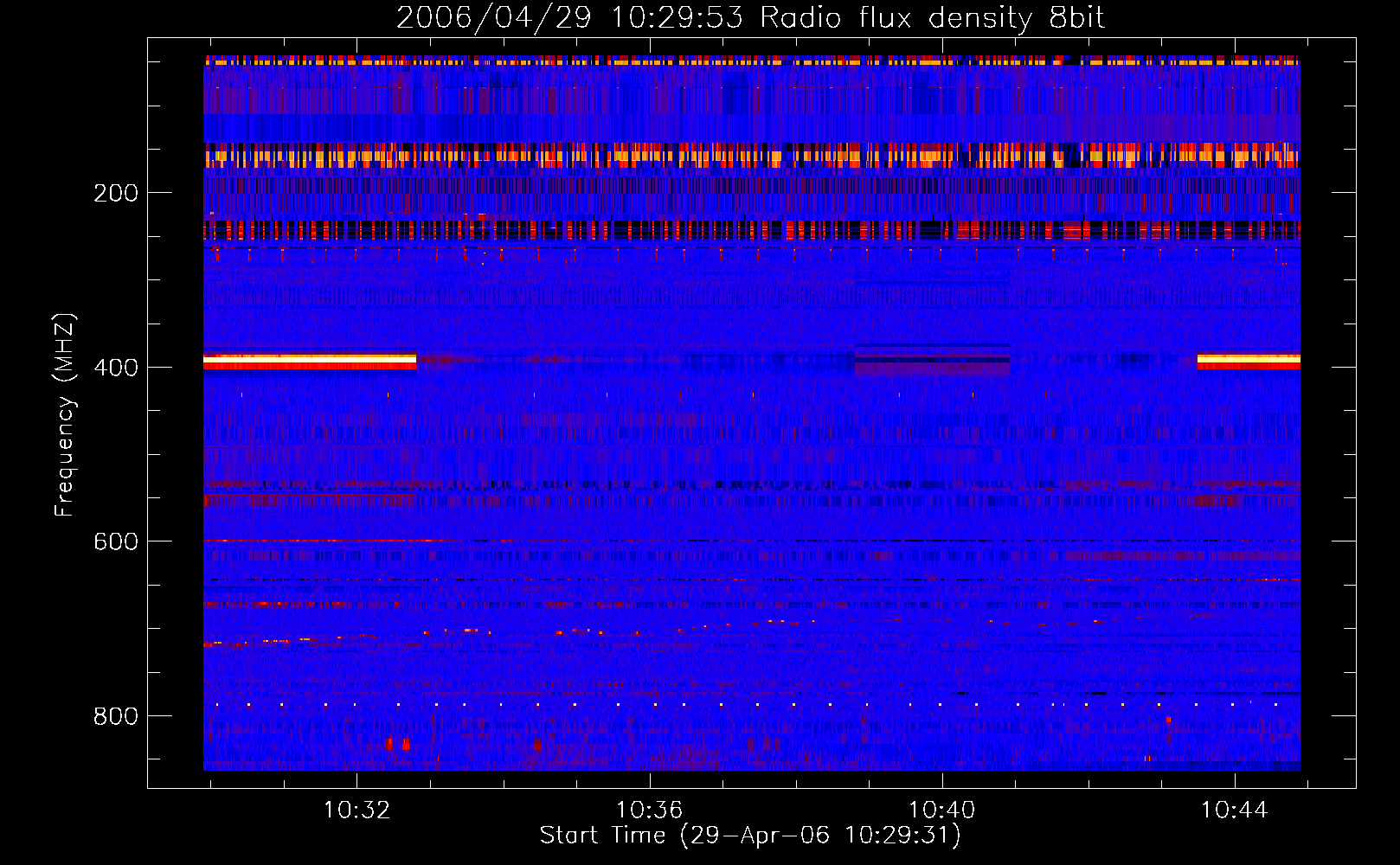Click the bright 400 MHz band at the left of the spectrogram

[x=310, y=361]
